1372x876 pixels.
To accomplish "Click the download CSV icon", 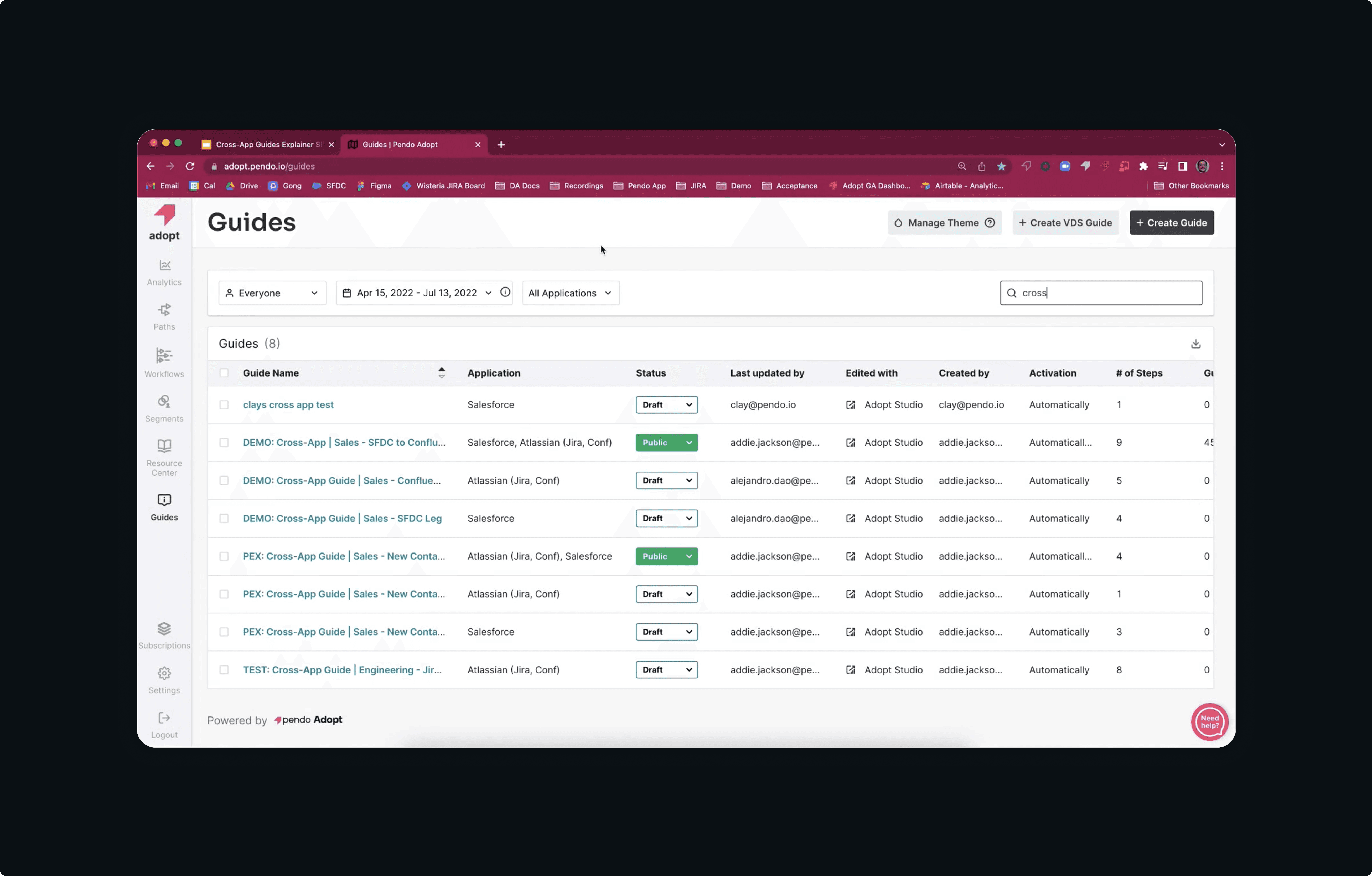I will pyautogui.click(x=1195, y=344).
